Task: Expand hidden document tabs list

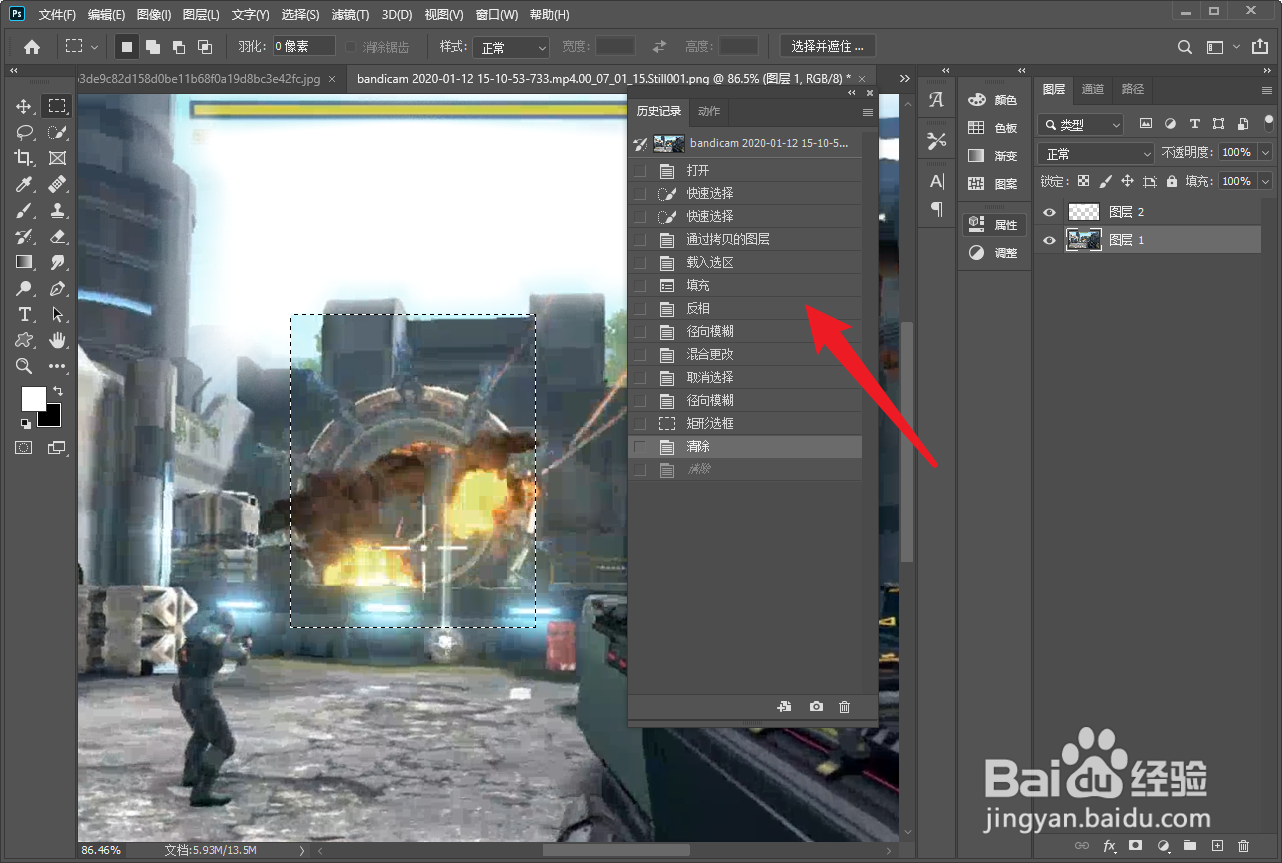Action: coord(905,78)
